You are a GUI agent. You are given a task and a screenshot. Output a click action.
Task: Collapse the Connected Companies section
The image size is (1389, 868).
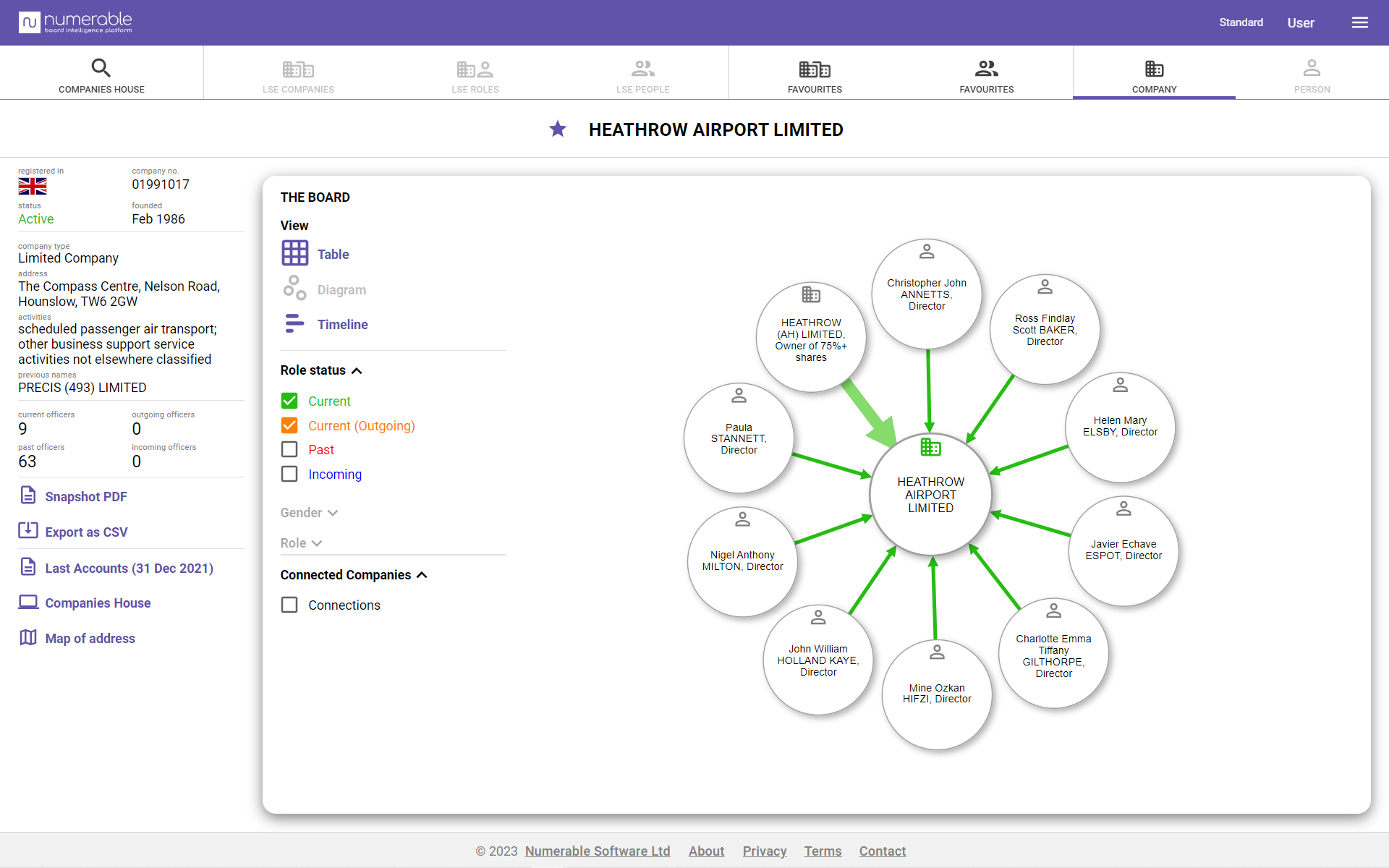[x=354, y=575]
